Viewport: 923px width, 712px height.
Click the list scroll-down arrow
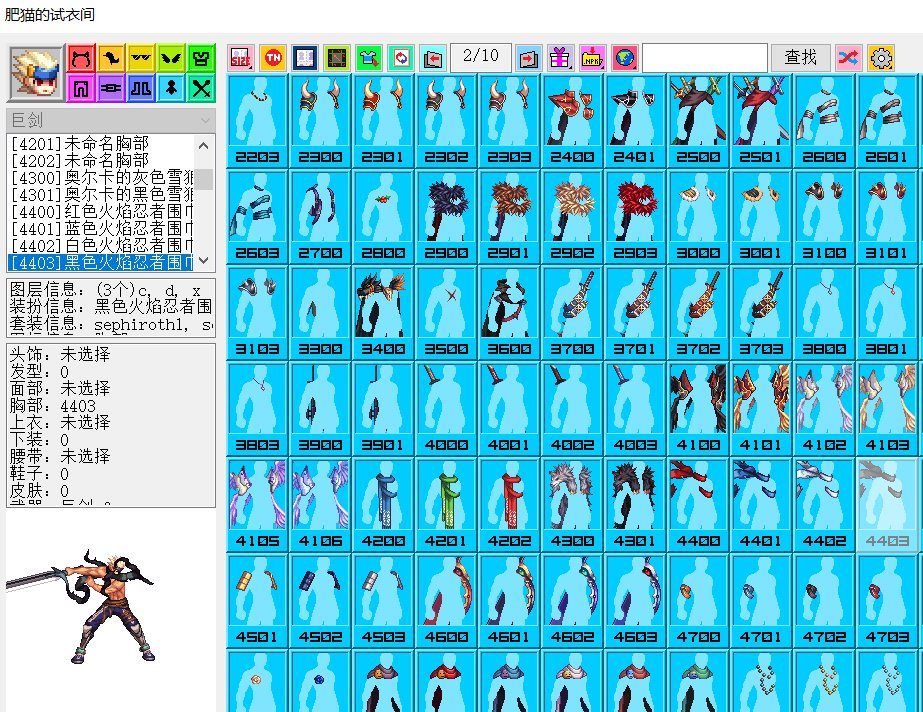(204, 260)
